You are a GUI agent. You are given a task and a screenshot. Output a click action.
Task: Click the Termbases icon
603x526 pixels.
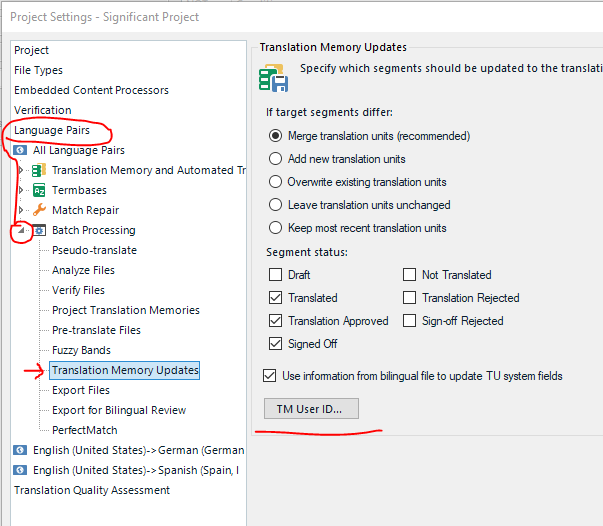(x=39, y=190)
